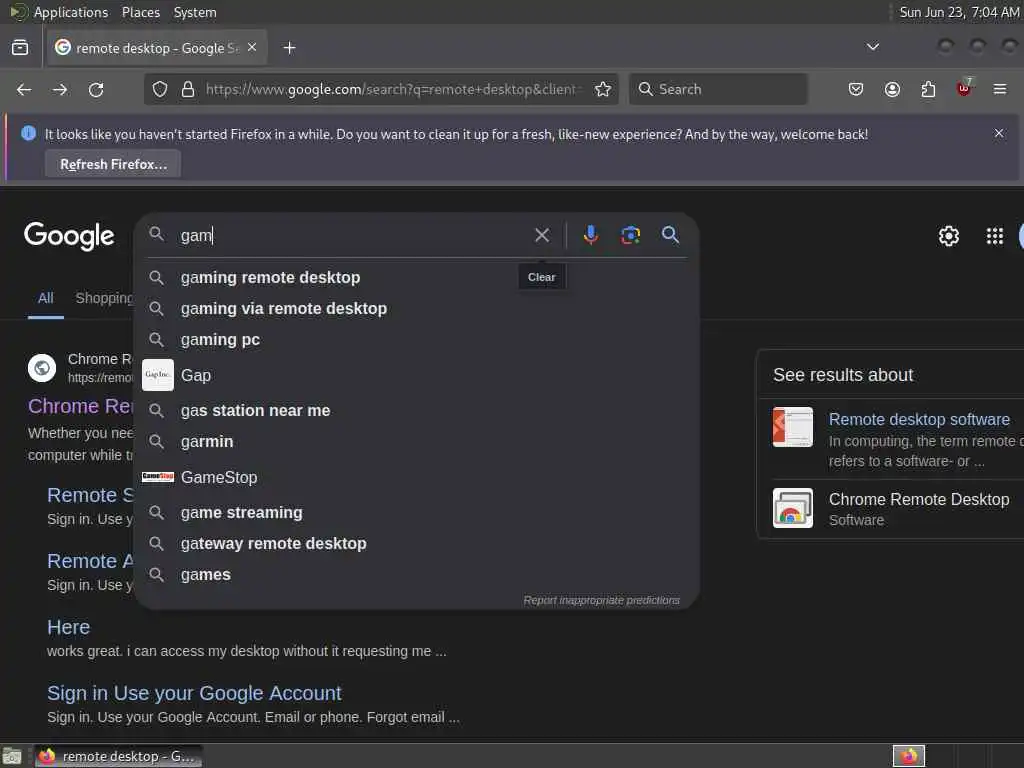
Task: Open Firefox View recent browsing icon
Action: 20,48
